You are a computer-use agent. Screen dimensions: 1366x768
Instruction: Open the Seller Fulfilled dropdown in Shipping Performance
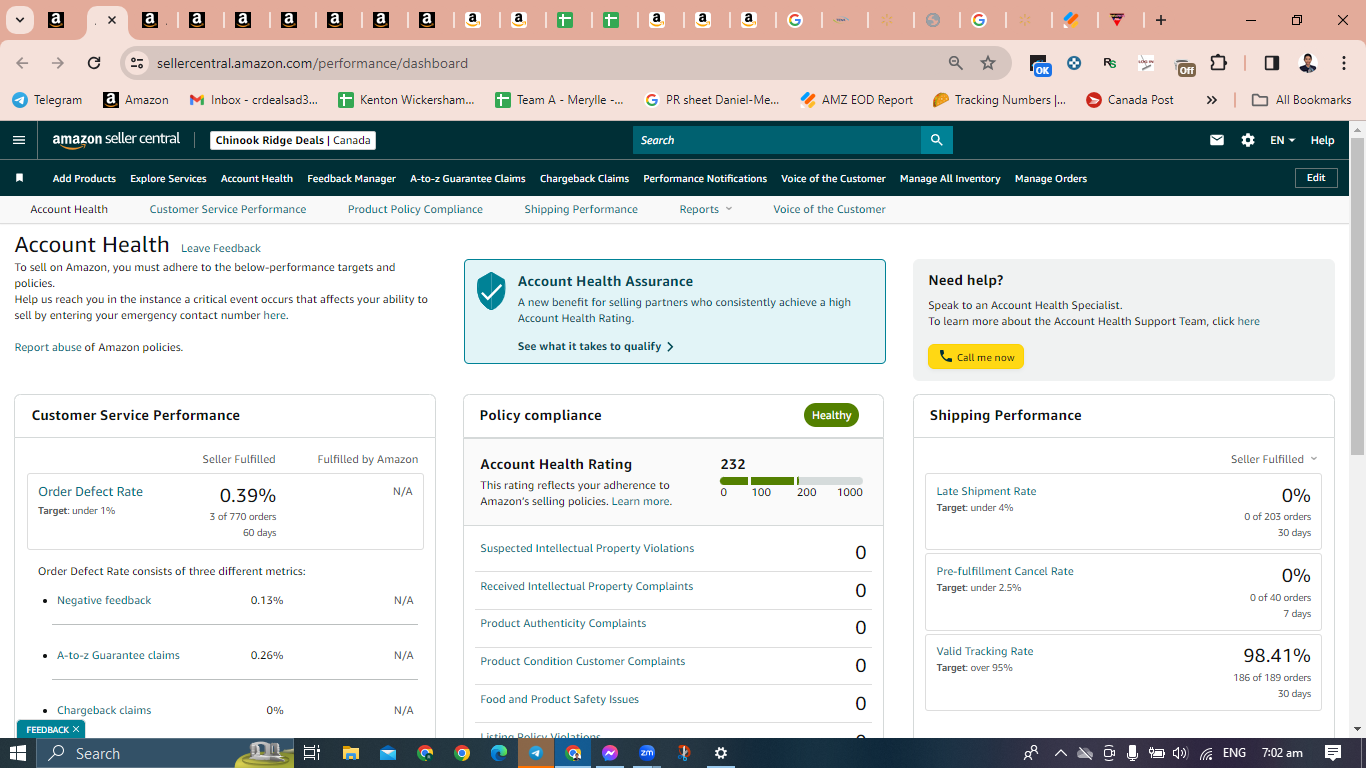[x=1274, y=459]
